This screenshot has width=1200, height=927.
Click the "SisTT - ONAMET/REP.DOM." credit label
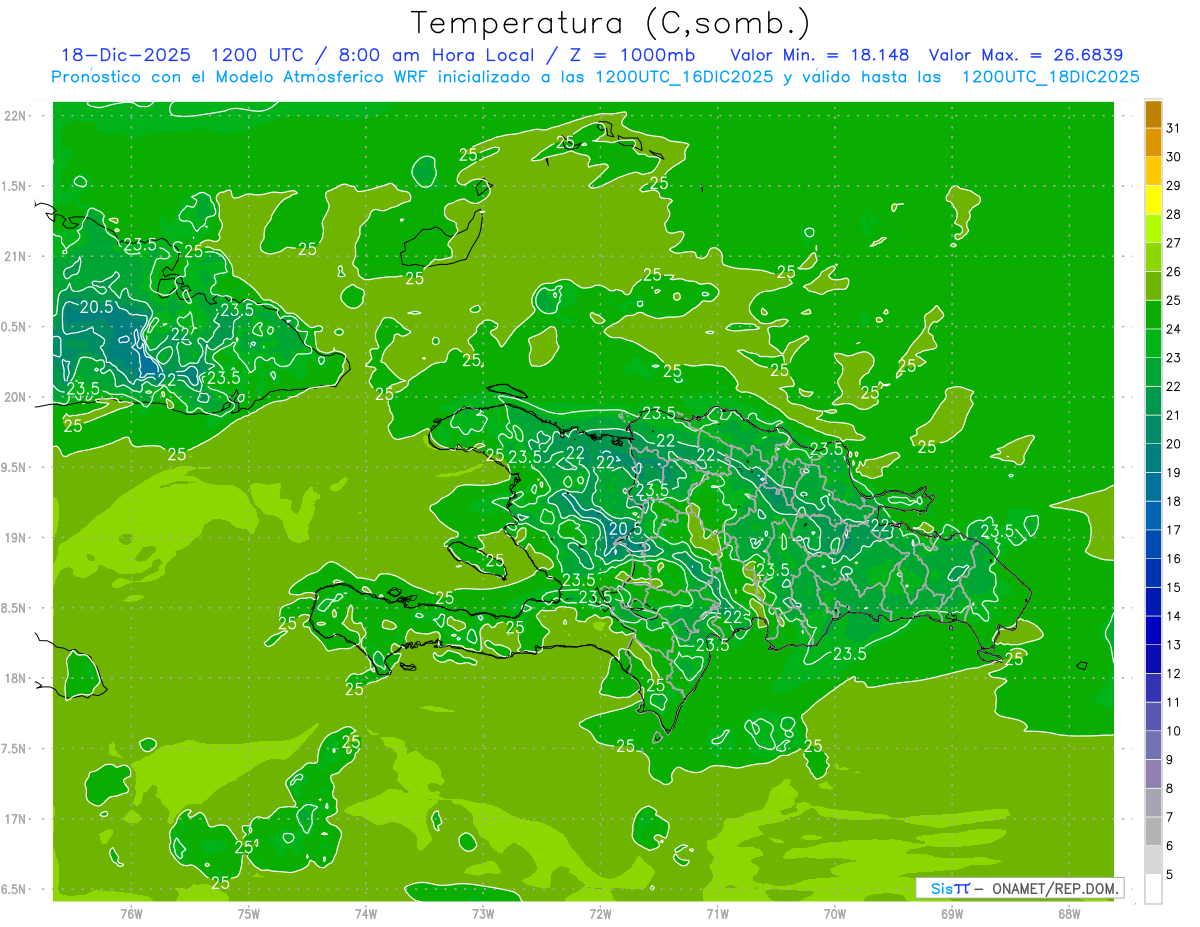(1020, 888)
